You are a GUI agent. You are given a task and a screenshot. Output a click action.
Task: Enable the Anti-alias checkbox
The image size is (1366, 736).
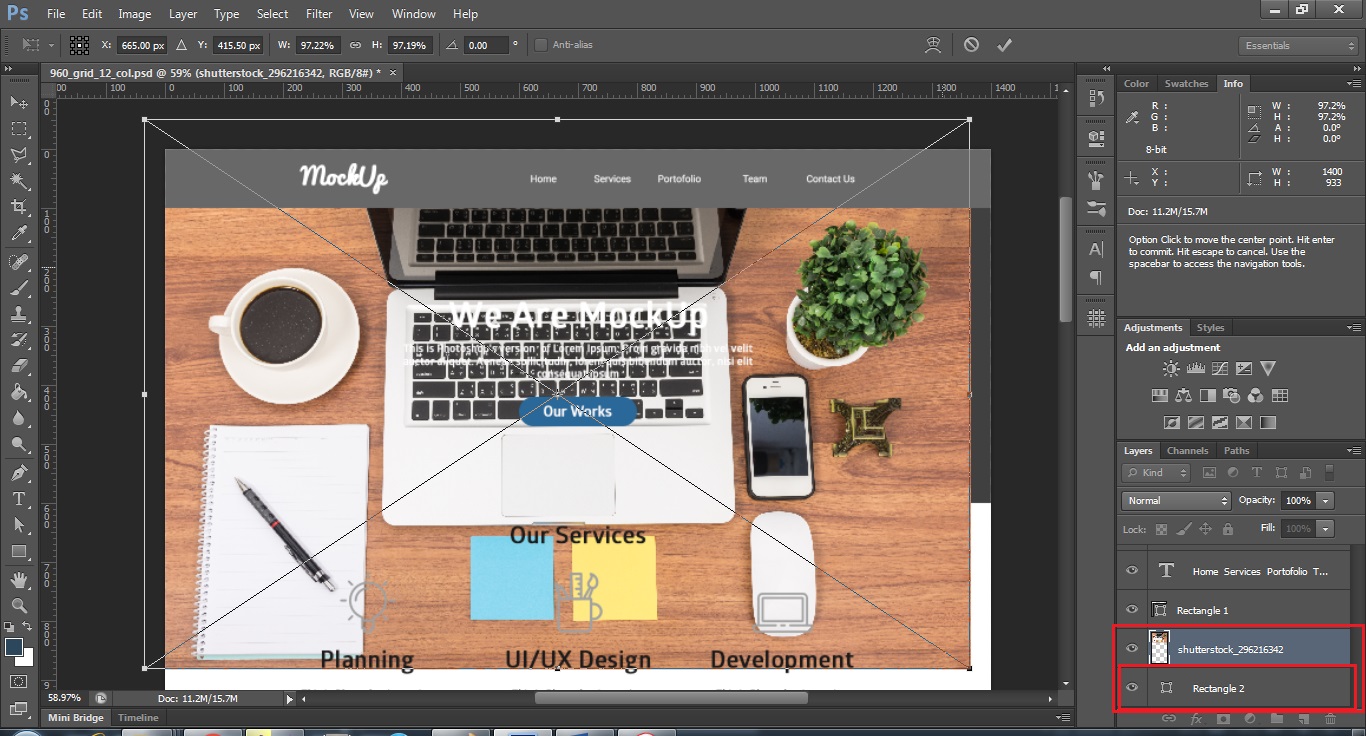pos(541,45)
